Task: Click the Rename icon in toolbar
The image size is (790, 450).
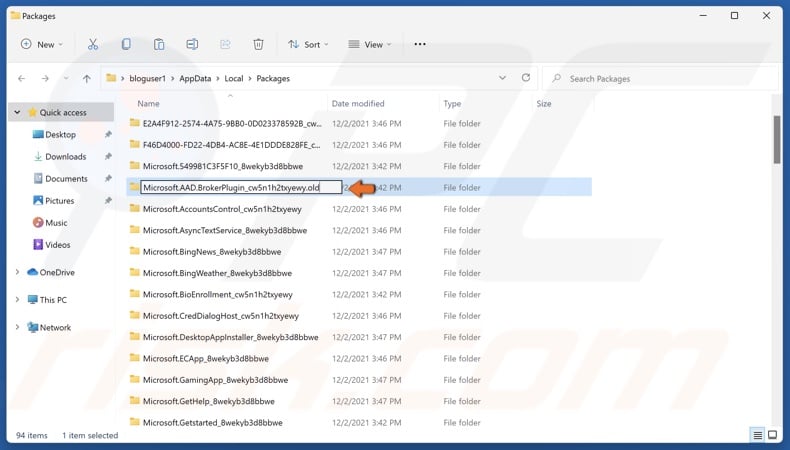Action: 192,44
